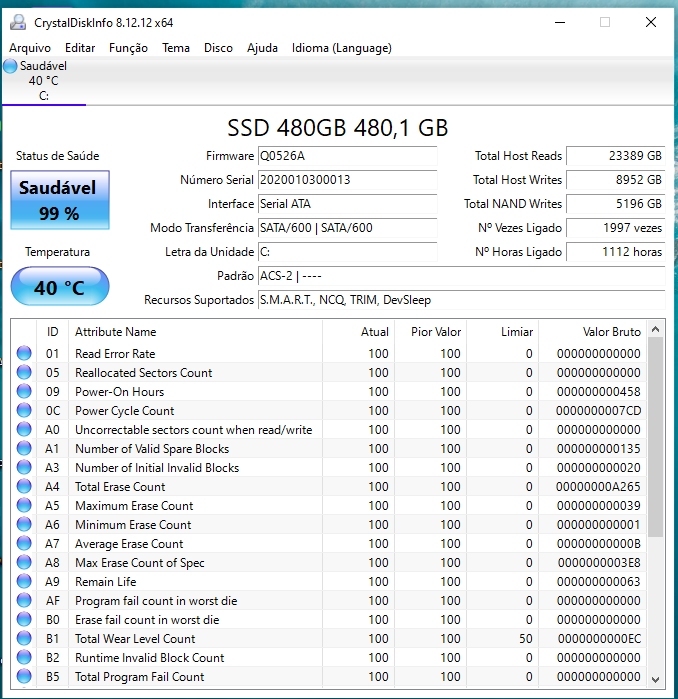Open the Arquivo menu
The width and height of the screenshot is (678, 699).
click(30, 48)
